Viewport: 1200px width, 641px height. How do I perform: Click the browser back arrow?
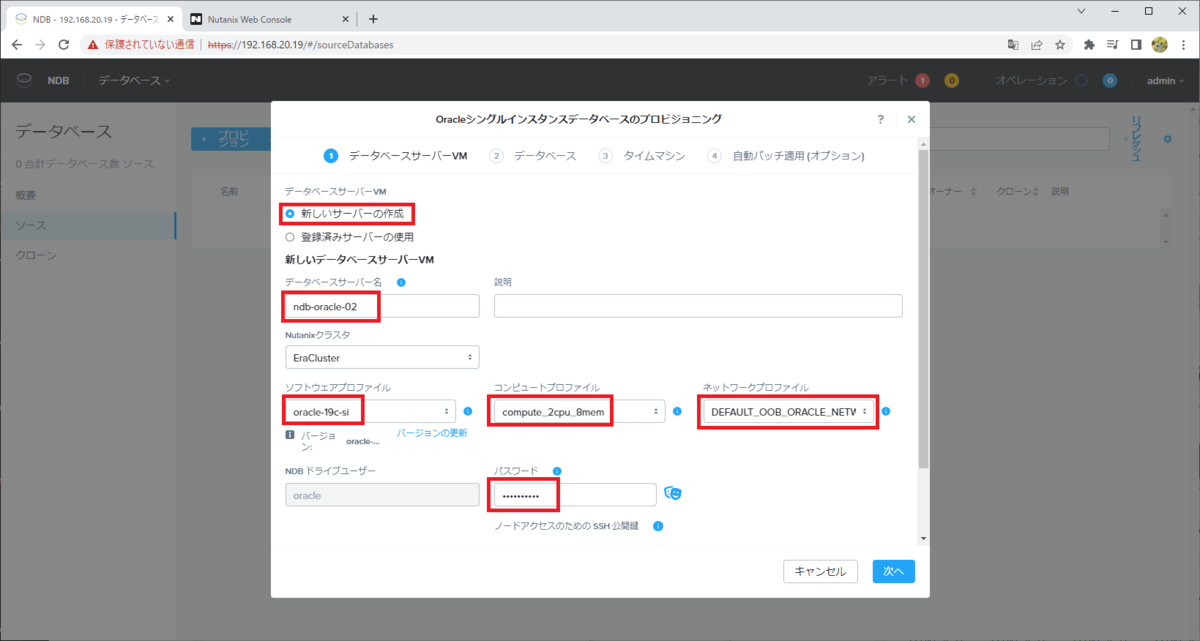[16, 44]
